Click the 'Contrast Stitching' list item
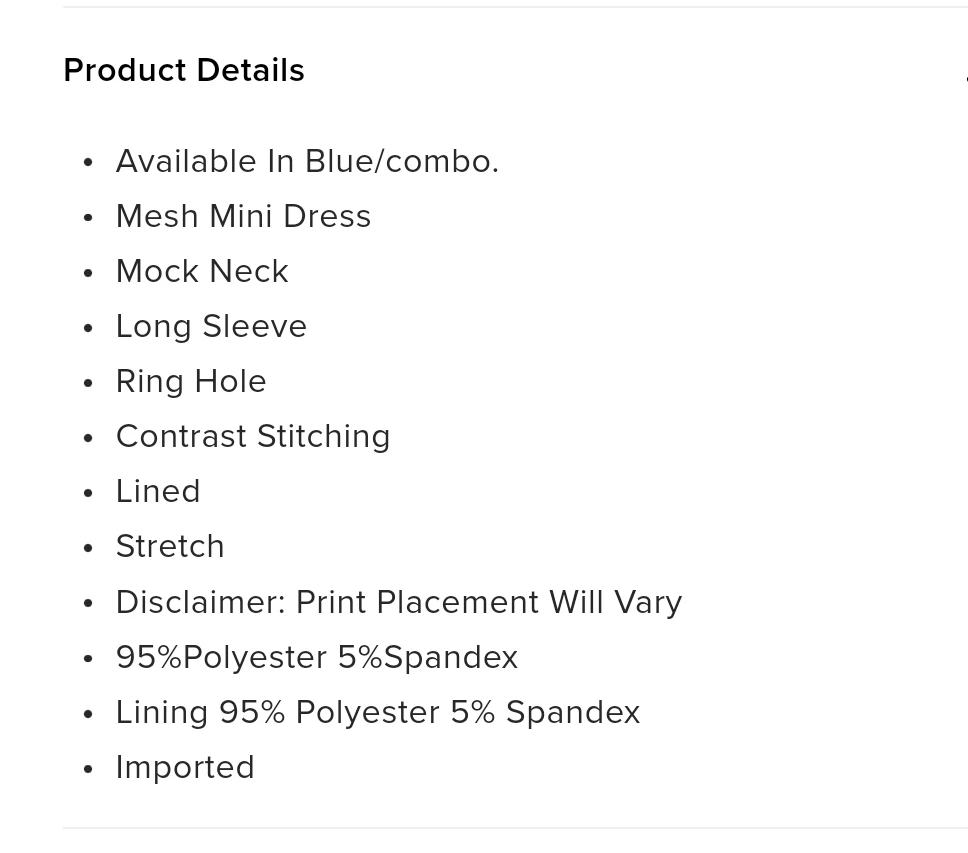This screenshot has height=853, width=968. tap(253, 436)
